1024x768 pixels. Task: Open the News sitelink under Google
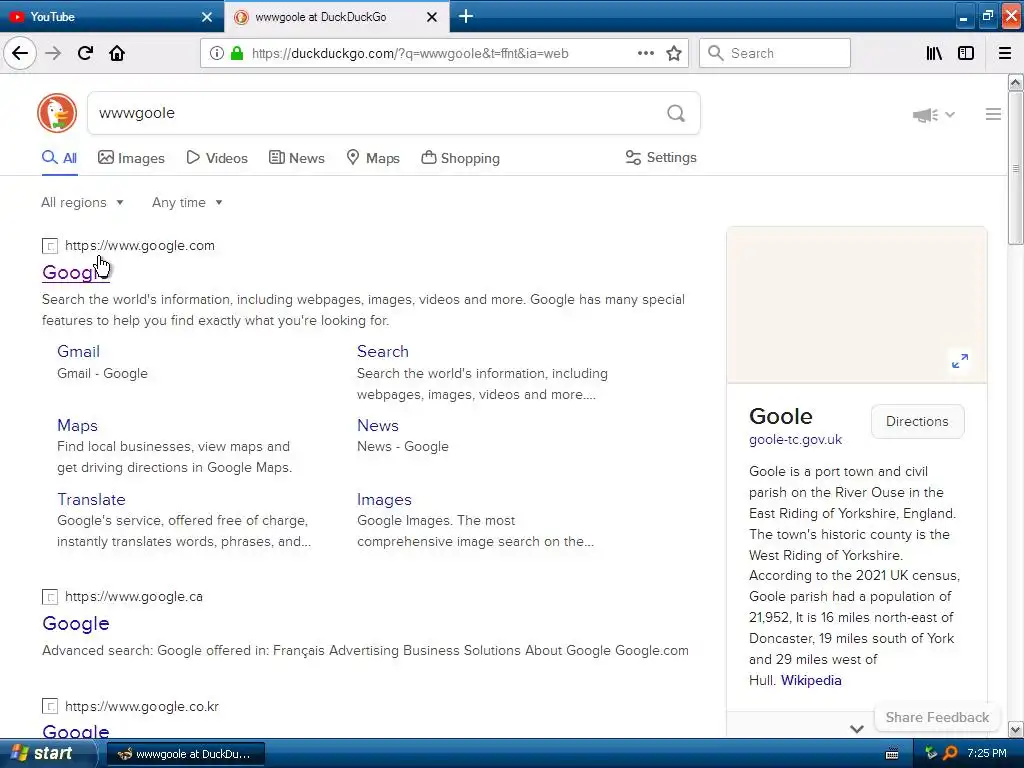click(x=377, y=425)
